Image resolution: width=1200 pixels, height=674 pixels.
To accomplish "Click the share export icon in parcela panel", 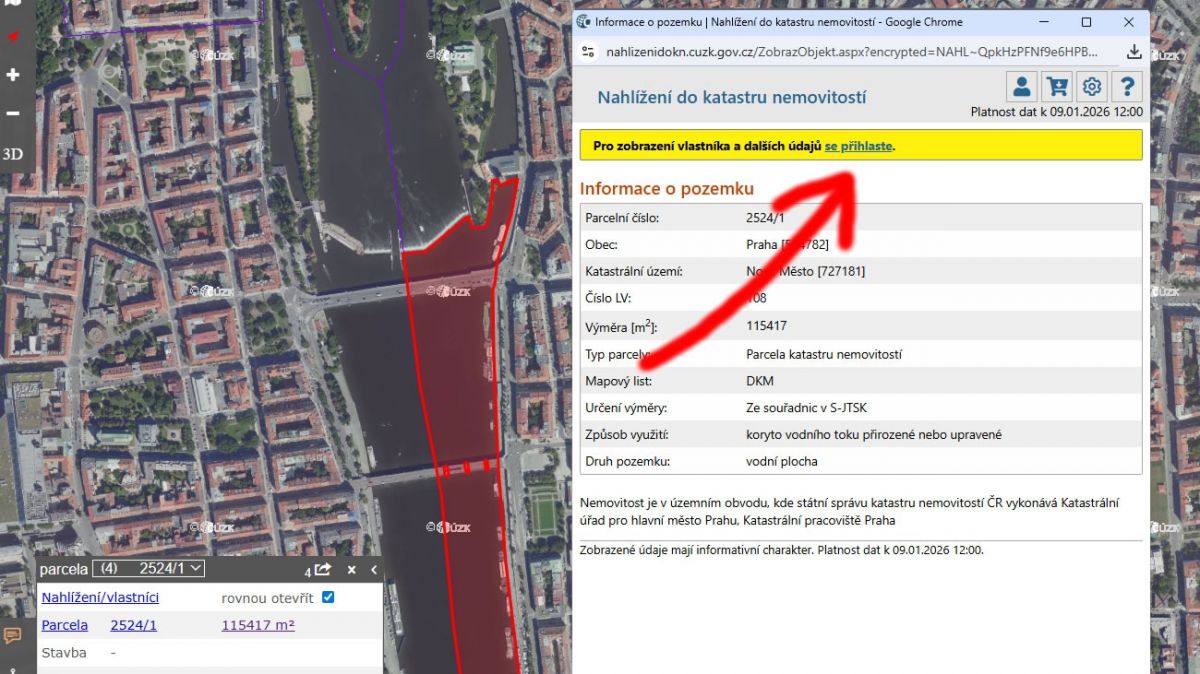I will point(322,569).
